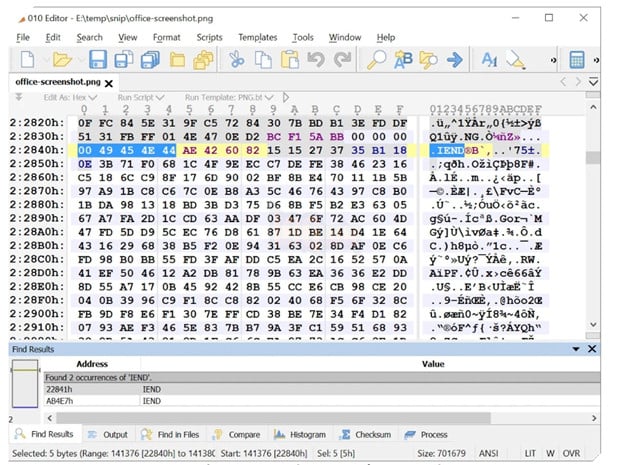
Task: Open the Tools menu
Action: [x=303, y=37]
